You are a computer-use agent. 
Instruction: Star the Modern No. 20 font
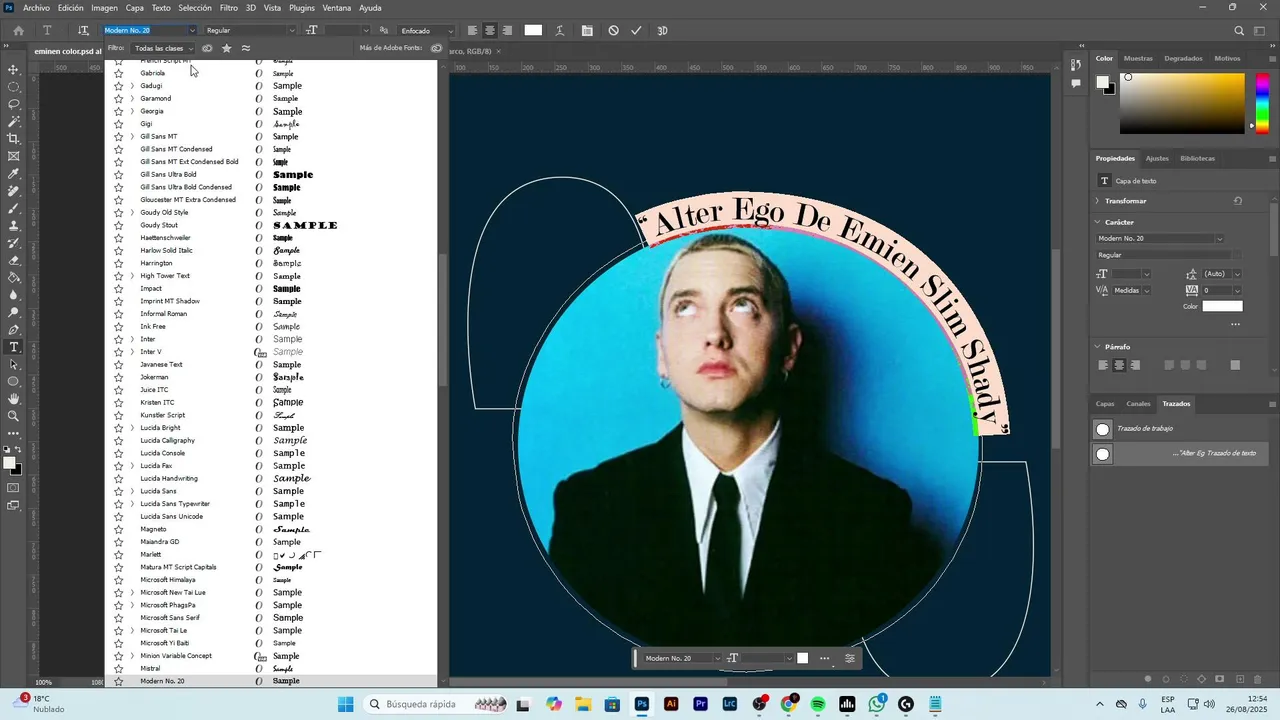point(119,681)
